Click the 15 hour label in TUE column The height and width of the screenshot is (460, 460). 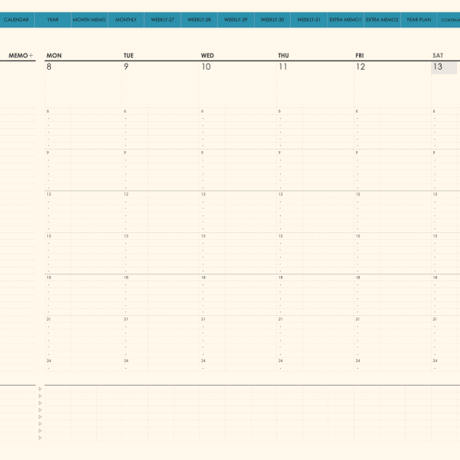coord(126,236)
